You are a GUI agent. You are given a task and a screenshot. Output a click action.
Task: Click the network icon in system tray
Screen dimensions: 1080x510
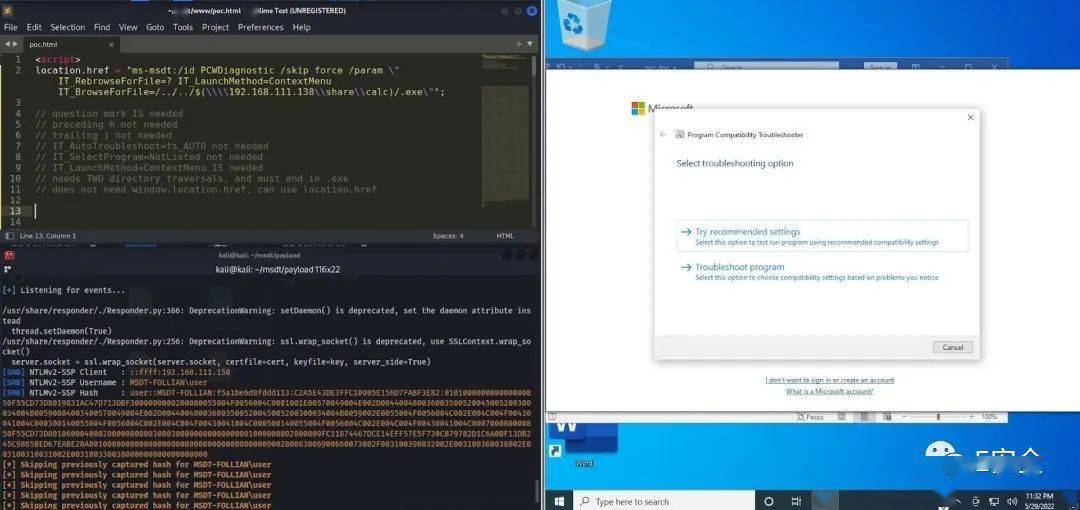pos(993,501)
